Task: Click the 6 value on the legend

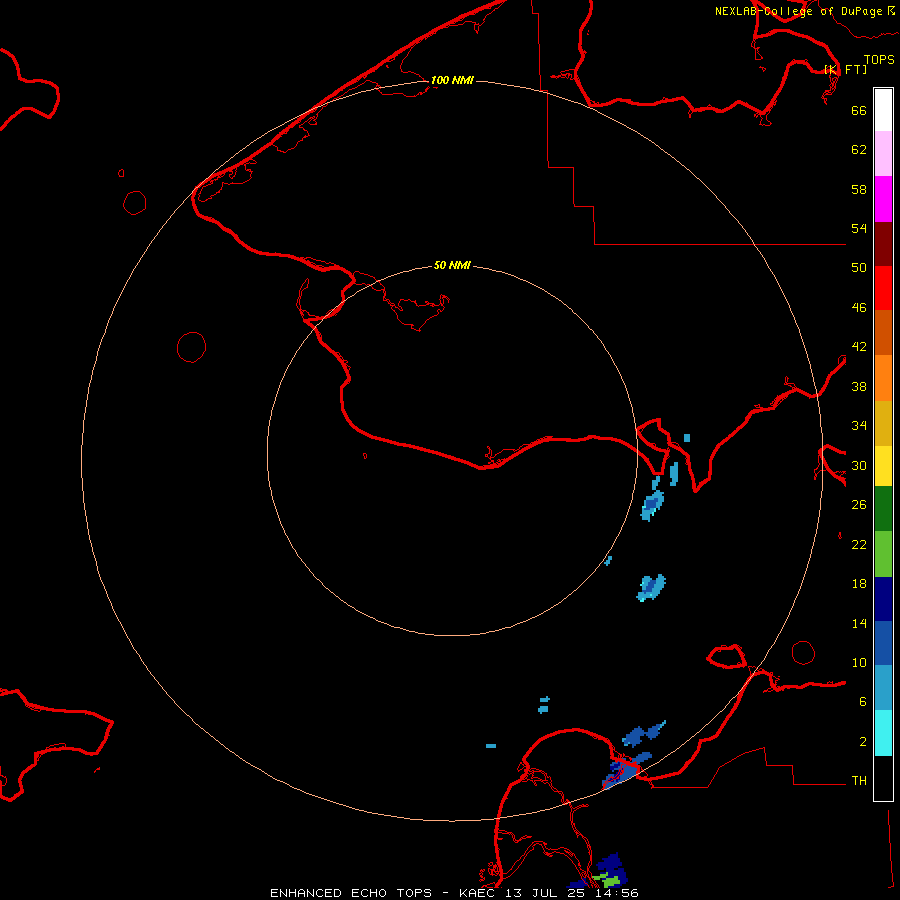Action: coord(863,701)
